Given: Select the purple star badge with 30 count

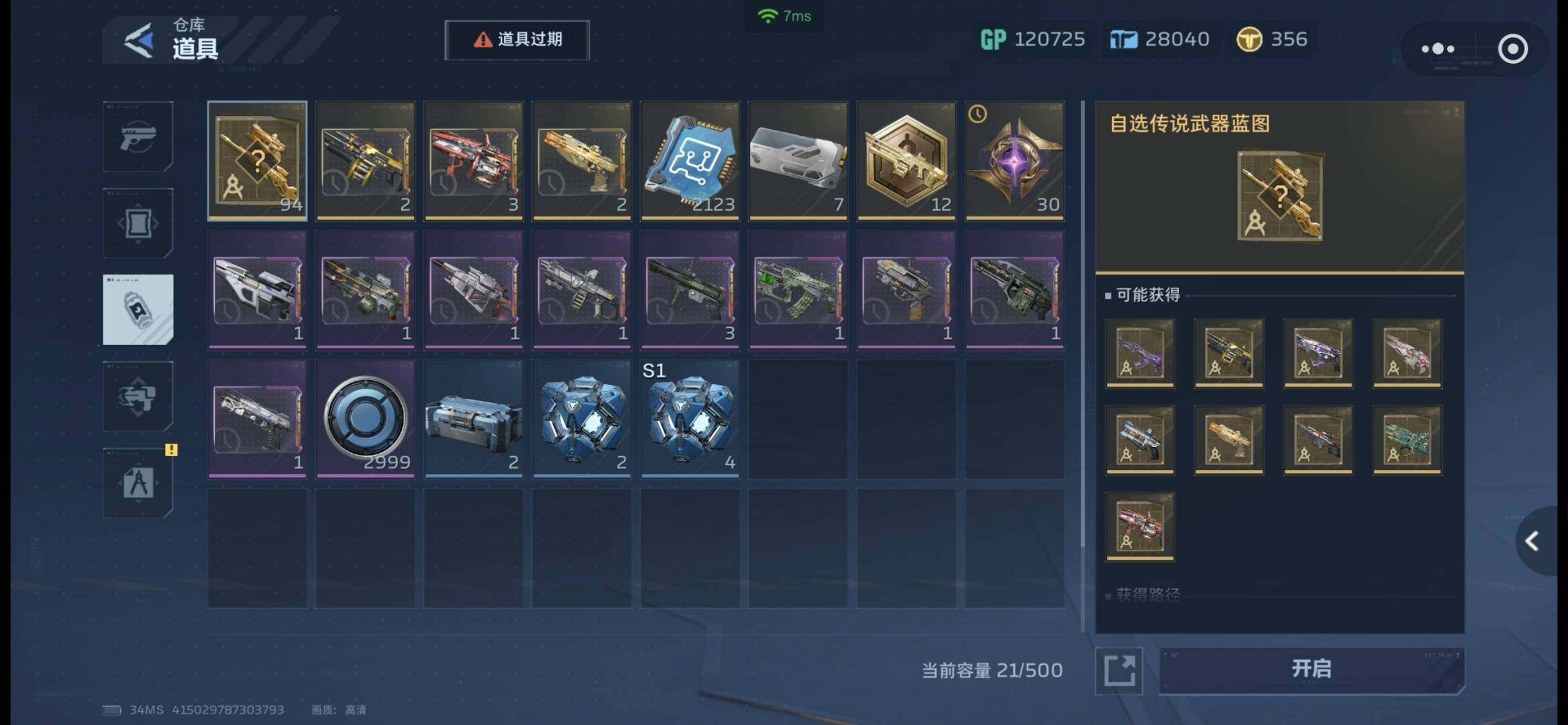Looking at the screenshot, I should [1014, 160].
